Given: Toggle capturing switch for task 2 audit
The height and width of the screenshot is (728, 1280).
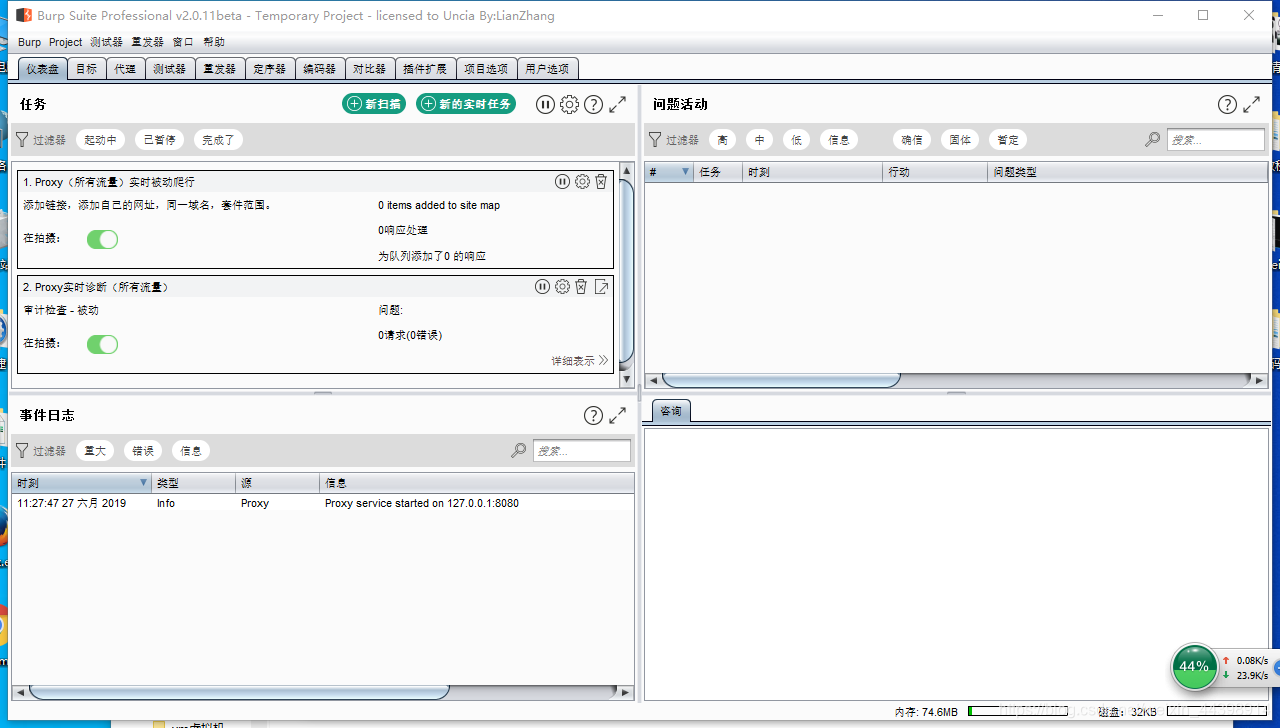Looking at the screenshot, I should click(102, 344).
